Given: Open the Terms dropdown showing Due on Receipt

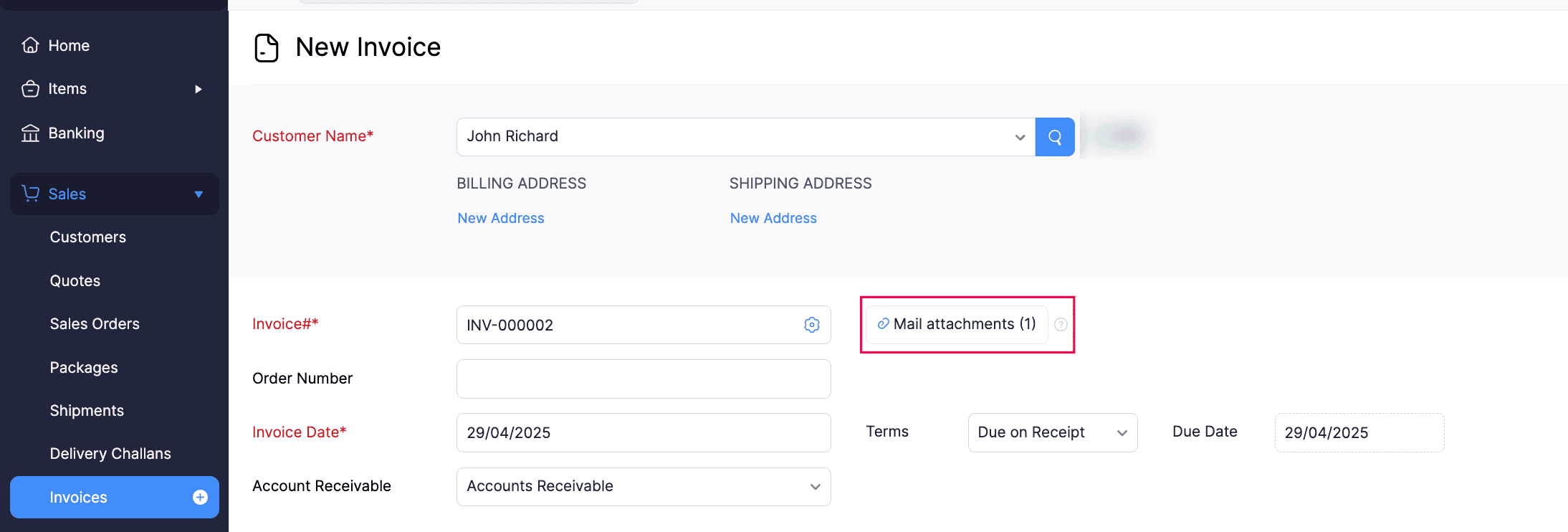Looking at the screenshot, I should point(1123,432).
